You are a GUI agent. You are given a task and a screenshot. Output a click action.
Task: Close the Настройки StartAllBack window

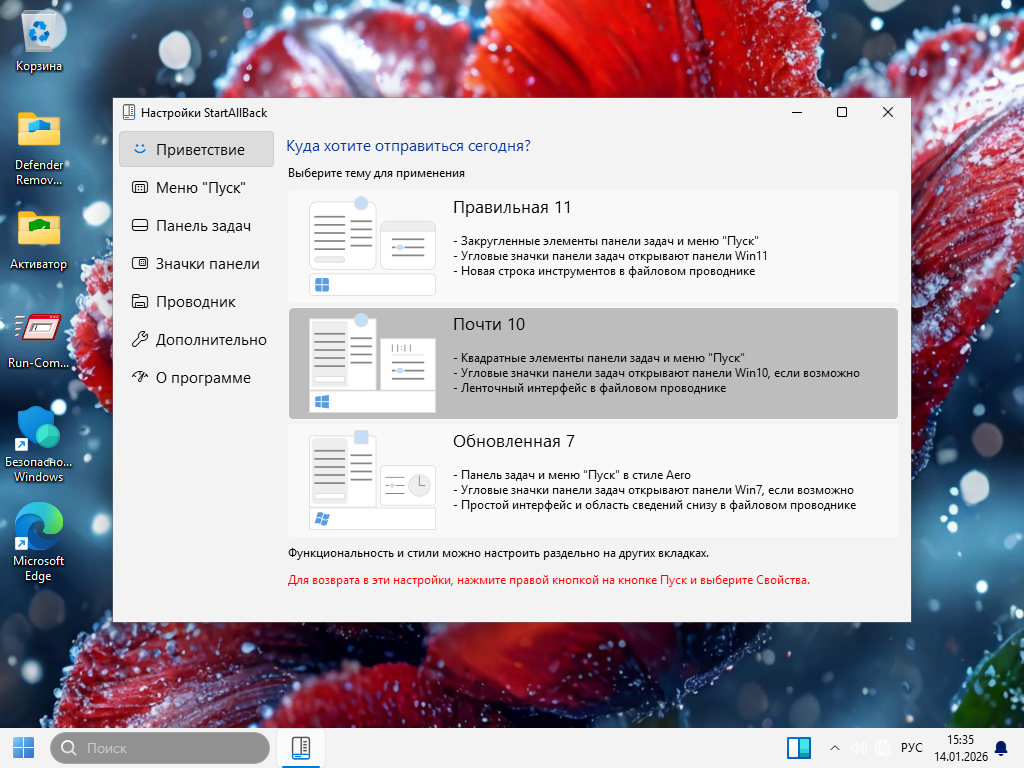[888, 112]
